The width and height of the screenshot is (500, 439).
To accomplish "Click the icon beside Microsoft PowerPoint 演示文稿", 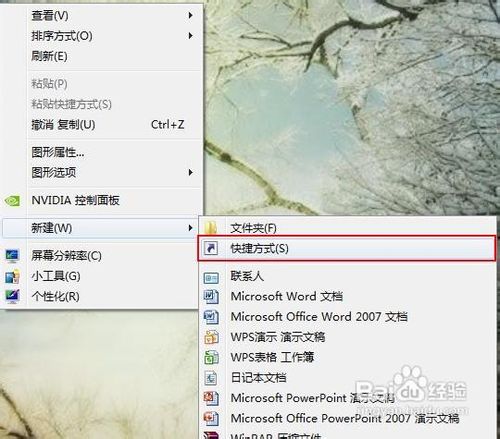I will (211, 398).
